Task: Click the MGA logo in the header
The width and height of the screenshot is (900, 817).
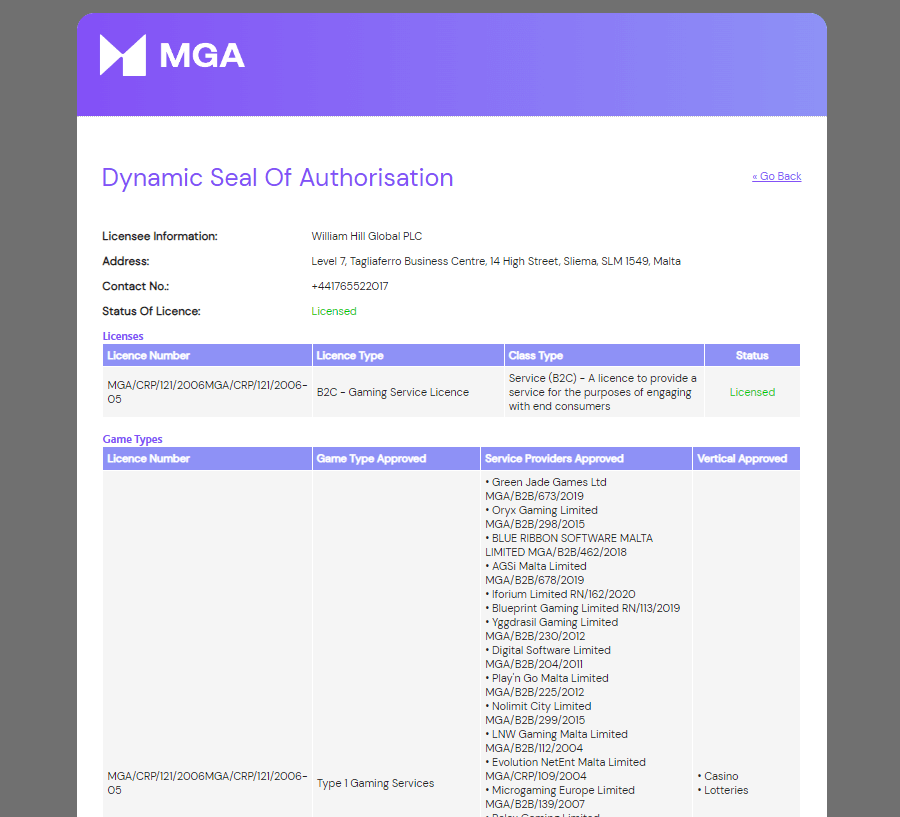Action: click(x=172, y=55)
